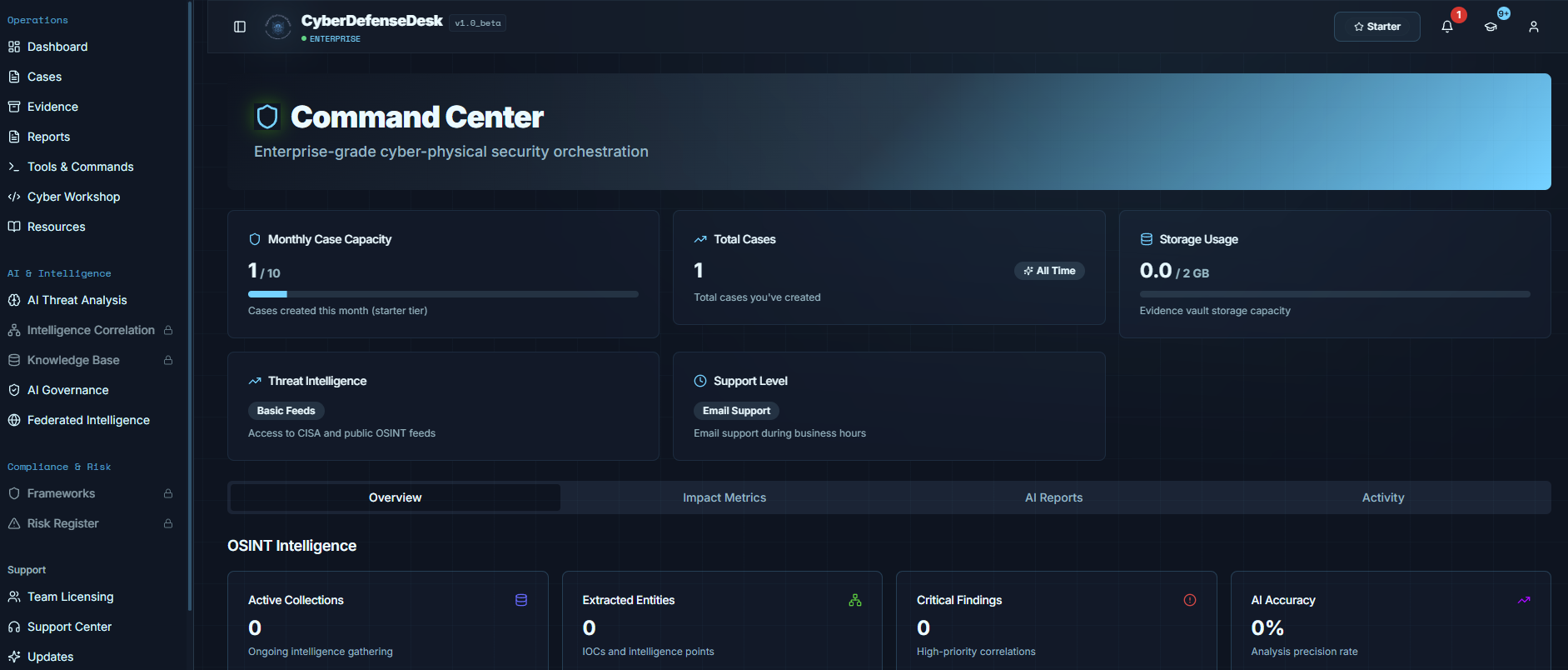Image resolution: width=1568 pixels, height=670 pixels.
Task: Click the All Time filter badge
Action: pyautogui.click(x=1049, y=271)
